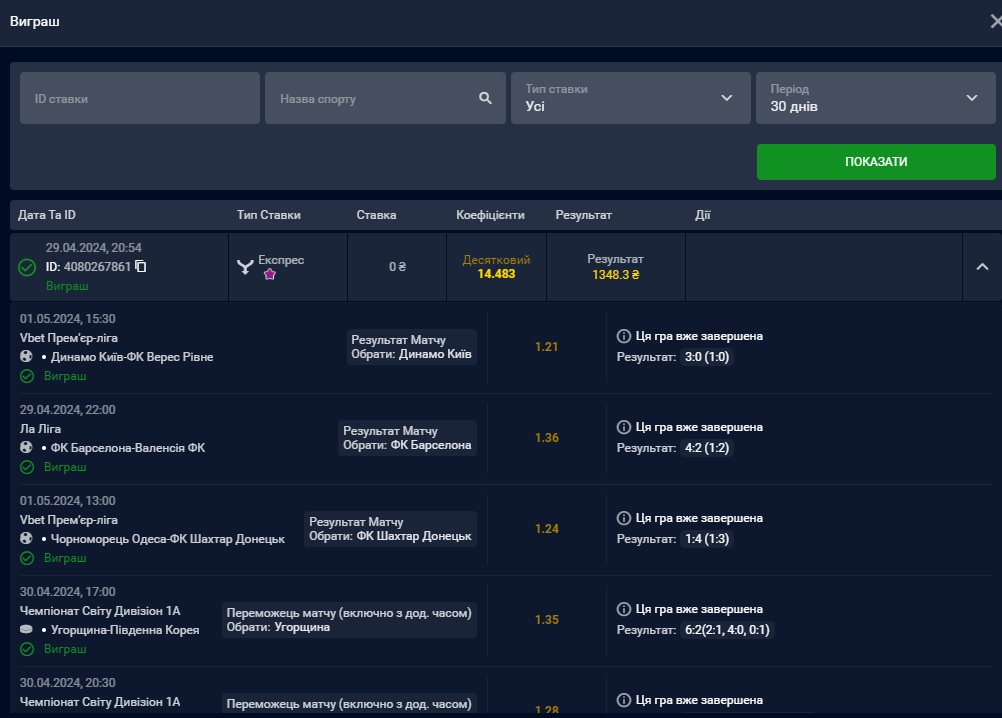The height and width of the screenshot is (718, 1002).
Task: Click win checkmark under Чорноморець Одеса match
Action: pos(27,558)
